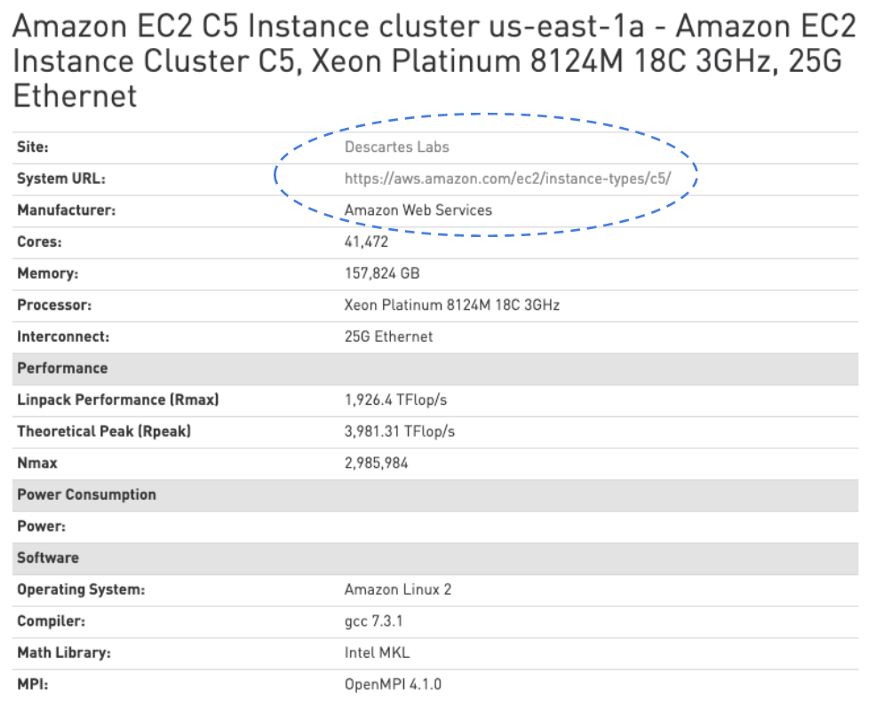Select the 41,472 cores value
Image resolution: width=875 pixels, height=710 pixels.
[366, 242]
